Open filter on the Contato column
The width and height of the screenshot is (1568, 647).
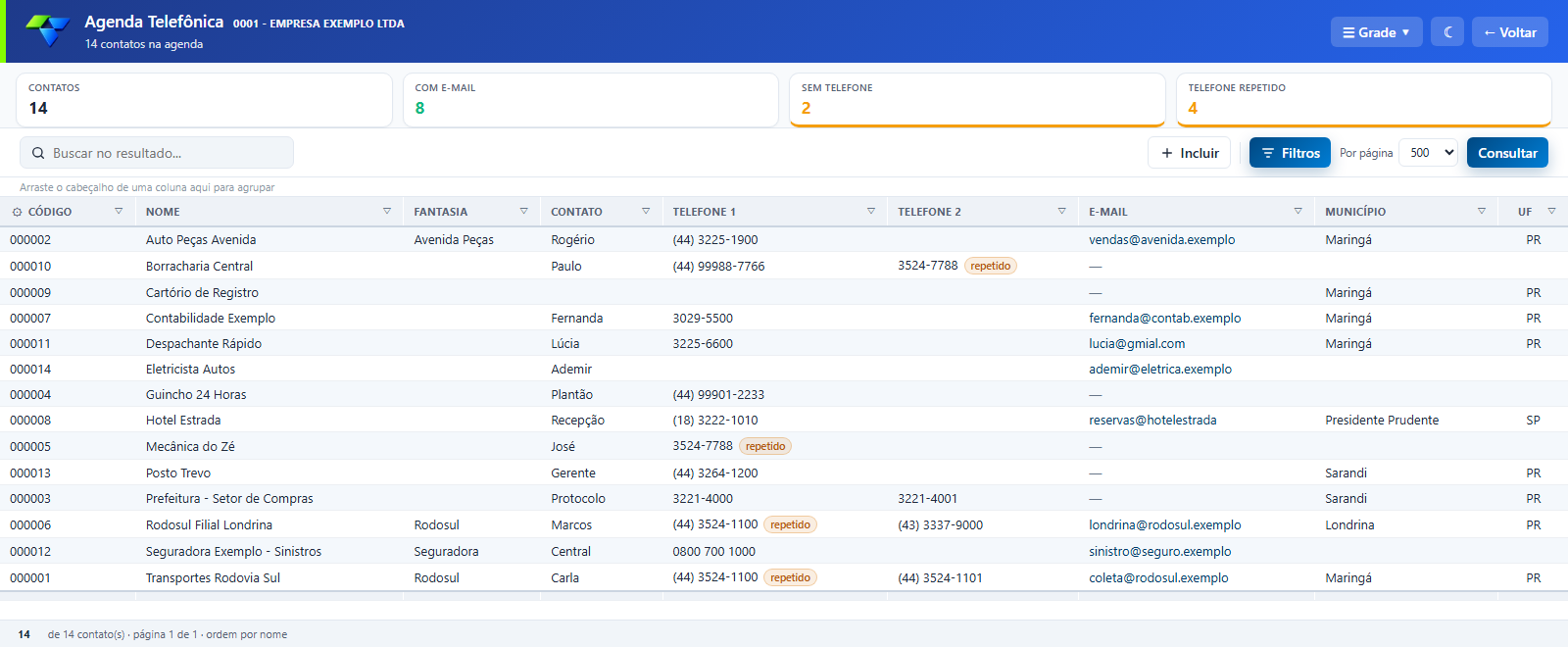coord(646,211)
